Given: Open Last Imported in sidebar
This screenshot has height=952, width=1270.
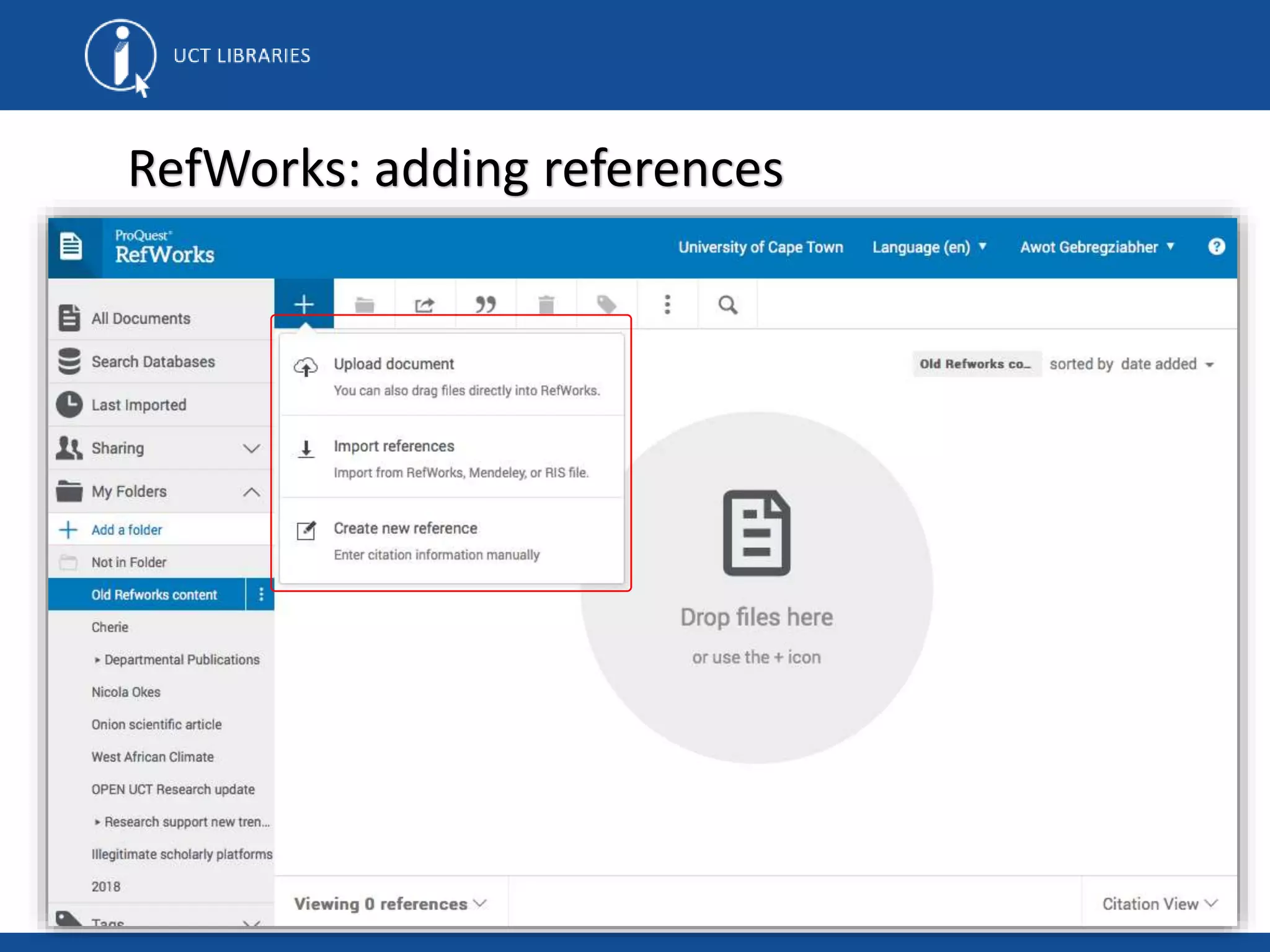Looking at the screenshot, I should click(x=161, y=405).
